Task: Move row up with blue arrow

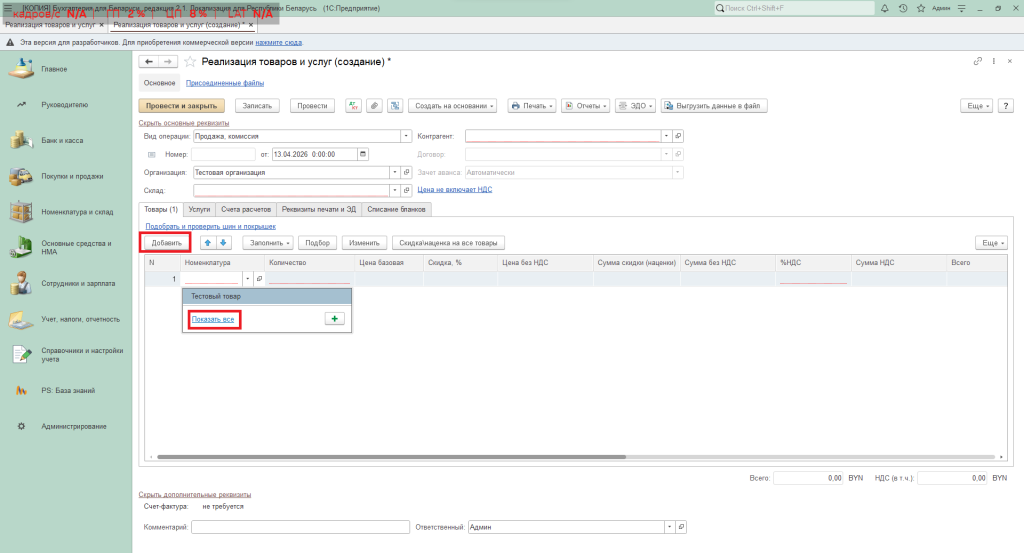Action: click(x=208, y=242)
